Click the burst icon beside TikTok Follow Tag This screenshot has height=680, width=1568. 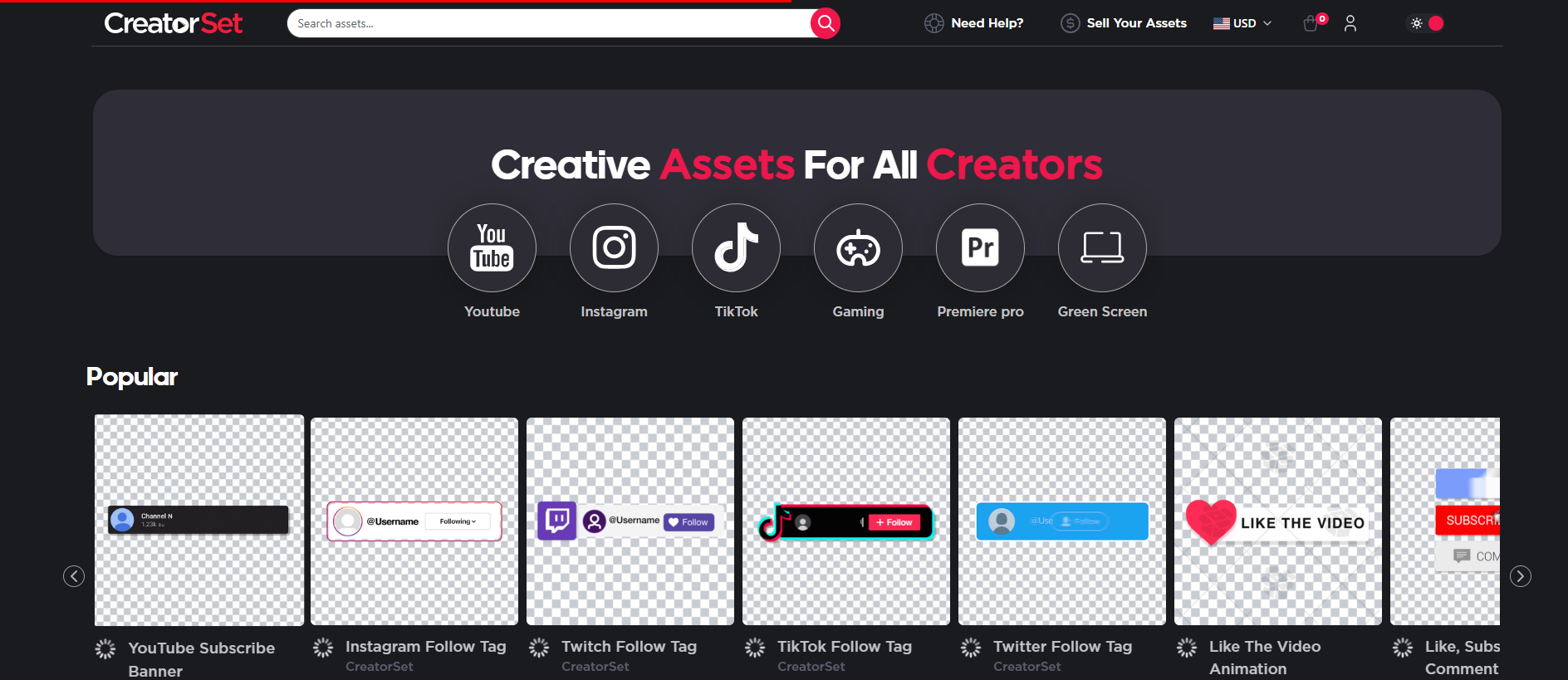point(755,647)
